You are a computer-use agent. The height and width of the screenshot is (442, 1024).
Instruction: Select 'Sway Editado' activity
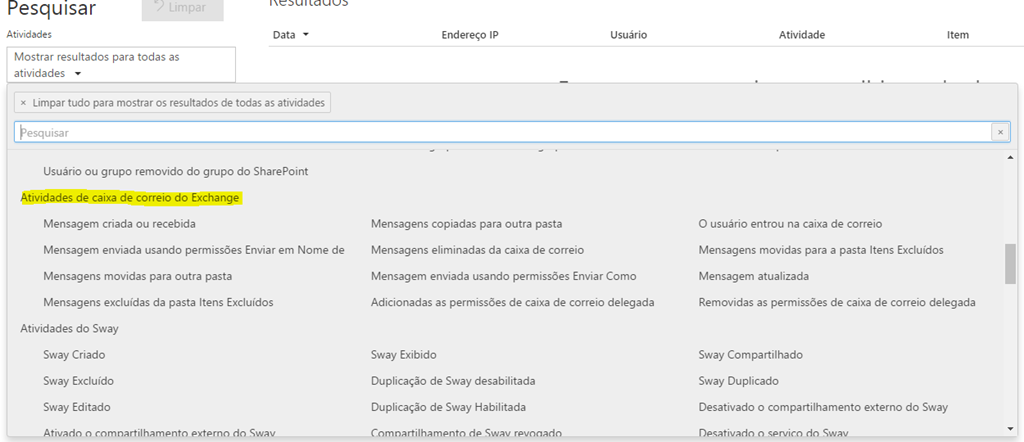coord(76,407)
